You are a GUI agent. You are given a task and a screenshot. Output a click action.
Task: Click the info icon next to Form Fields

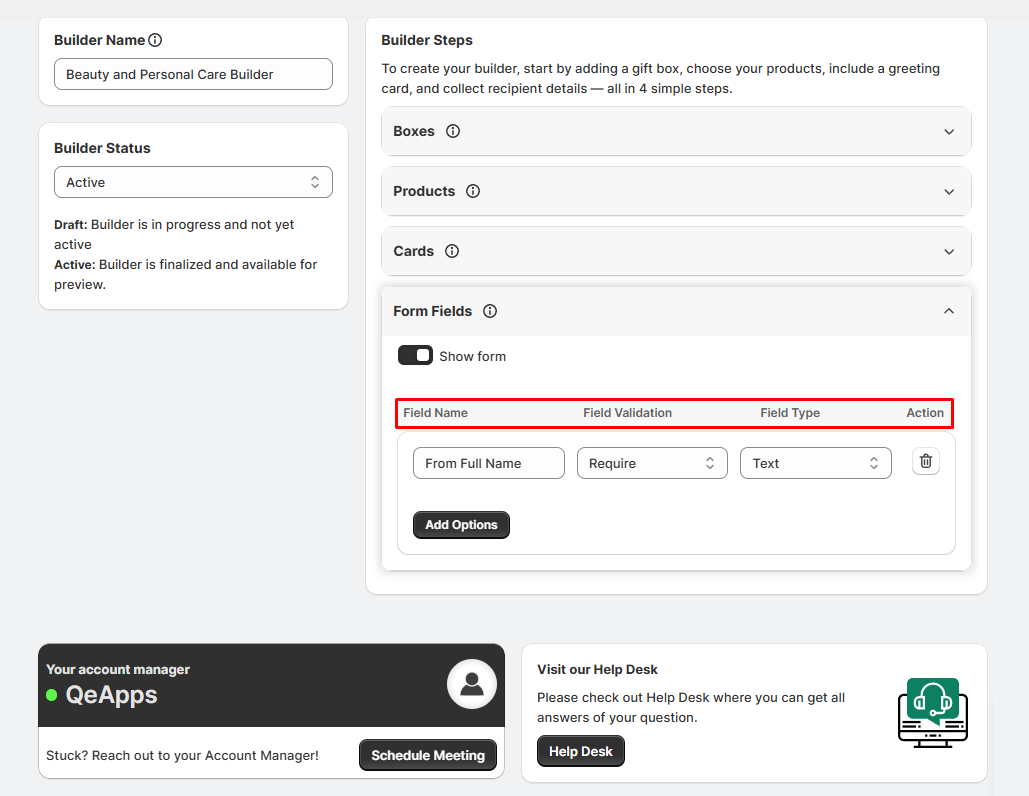[490, 311]
